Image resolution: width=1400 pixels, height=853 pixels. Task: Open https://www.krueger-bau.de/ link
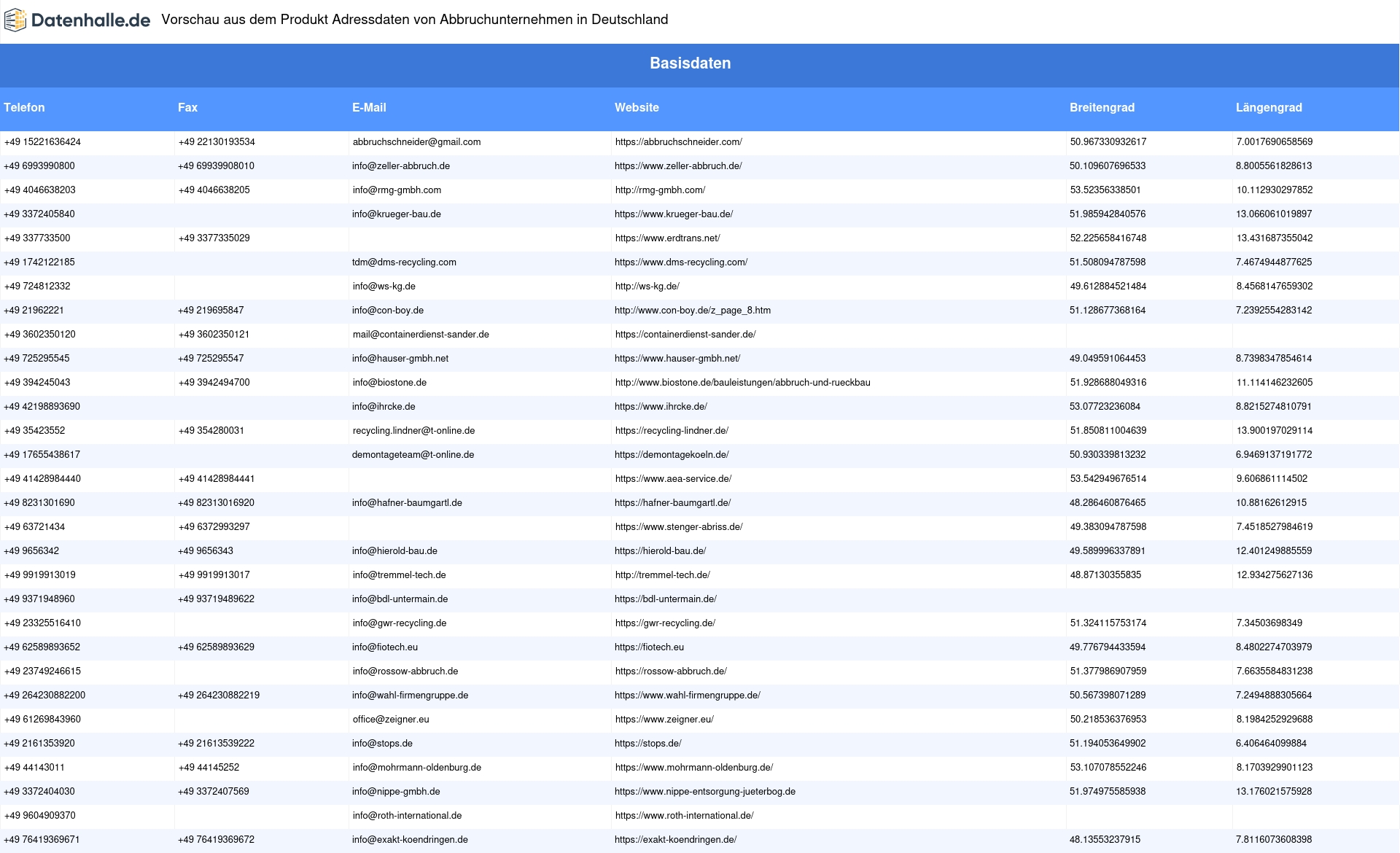674,214
